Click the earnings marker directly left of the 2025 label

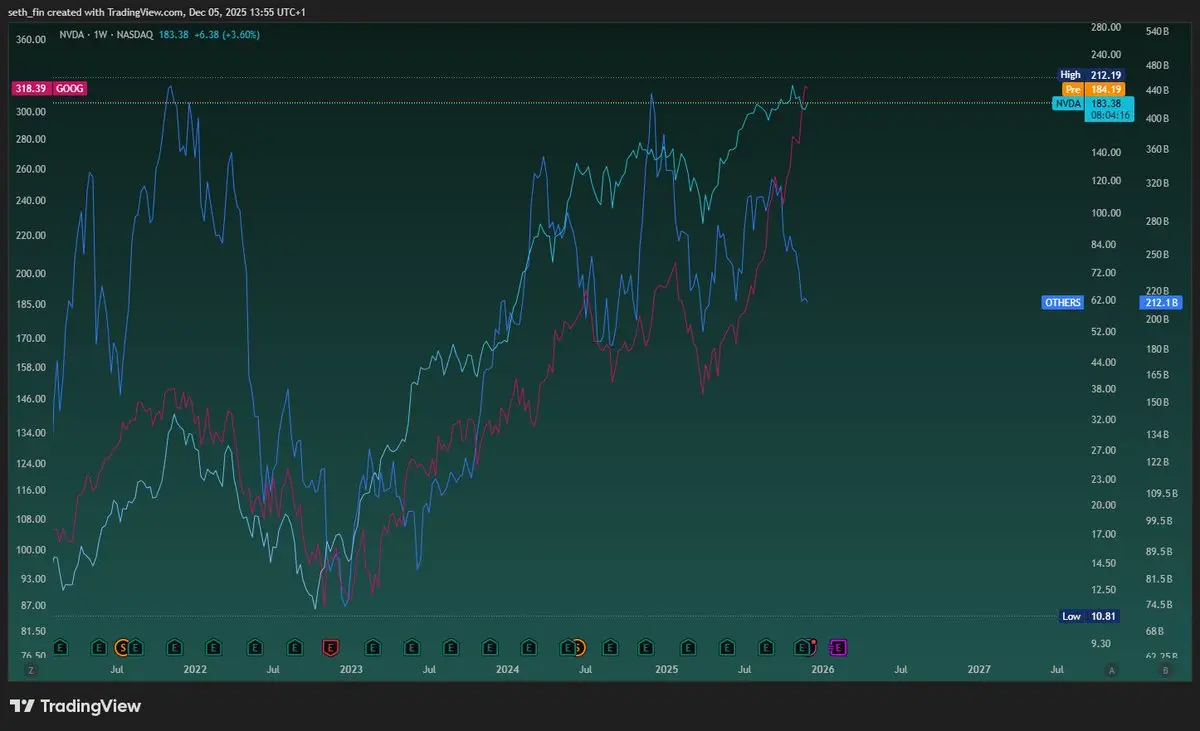(646, 648)
